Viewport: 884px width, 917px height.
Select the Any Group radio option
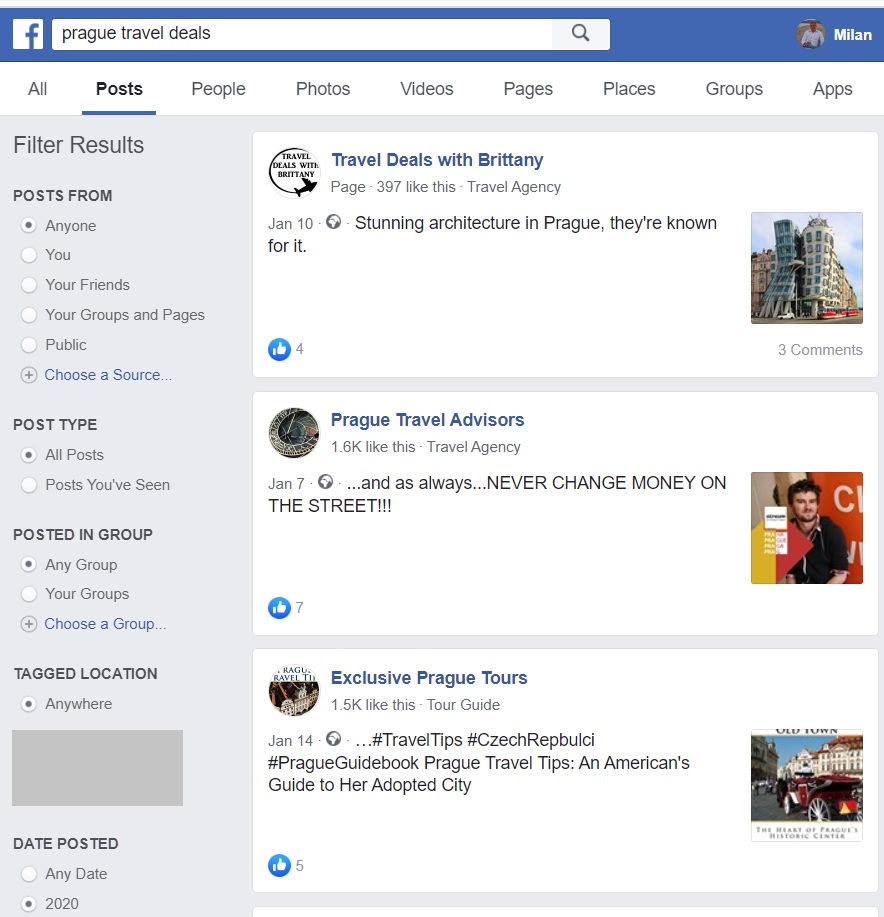point(29,564)
